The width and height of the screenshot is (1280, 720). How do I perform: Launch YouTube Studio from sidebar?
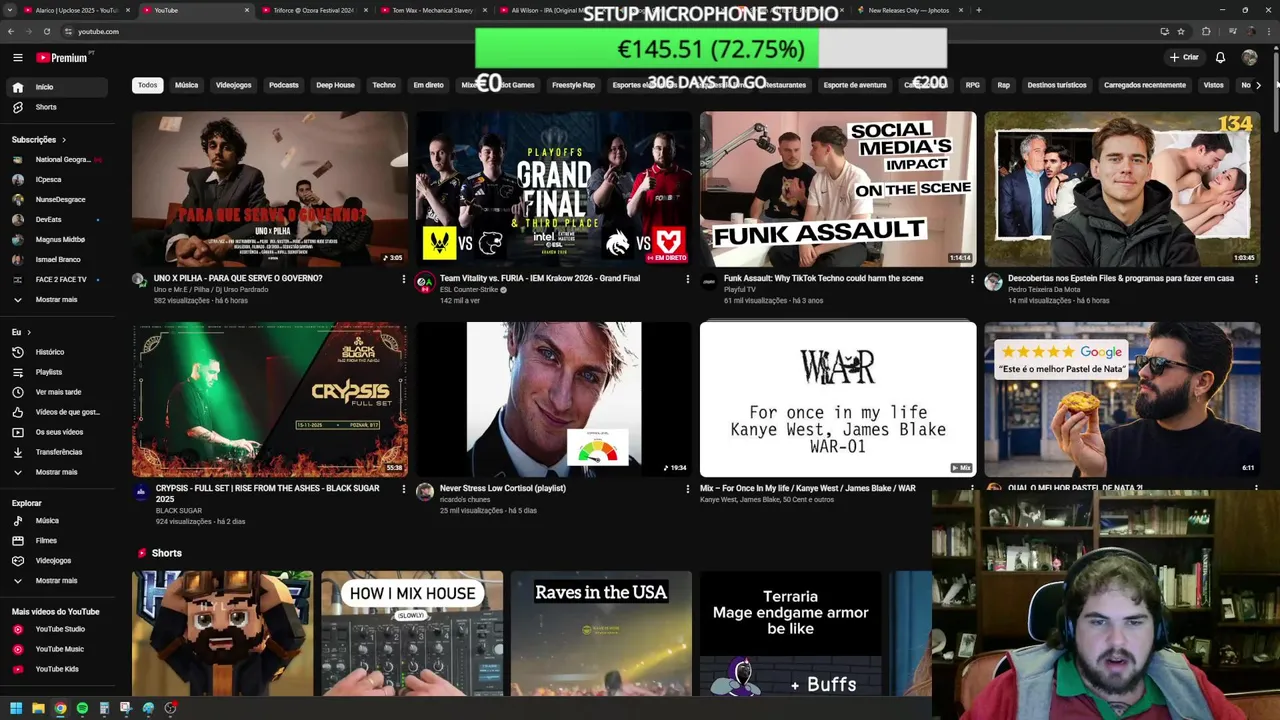click(x=55, y=629)
